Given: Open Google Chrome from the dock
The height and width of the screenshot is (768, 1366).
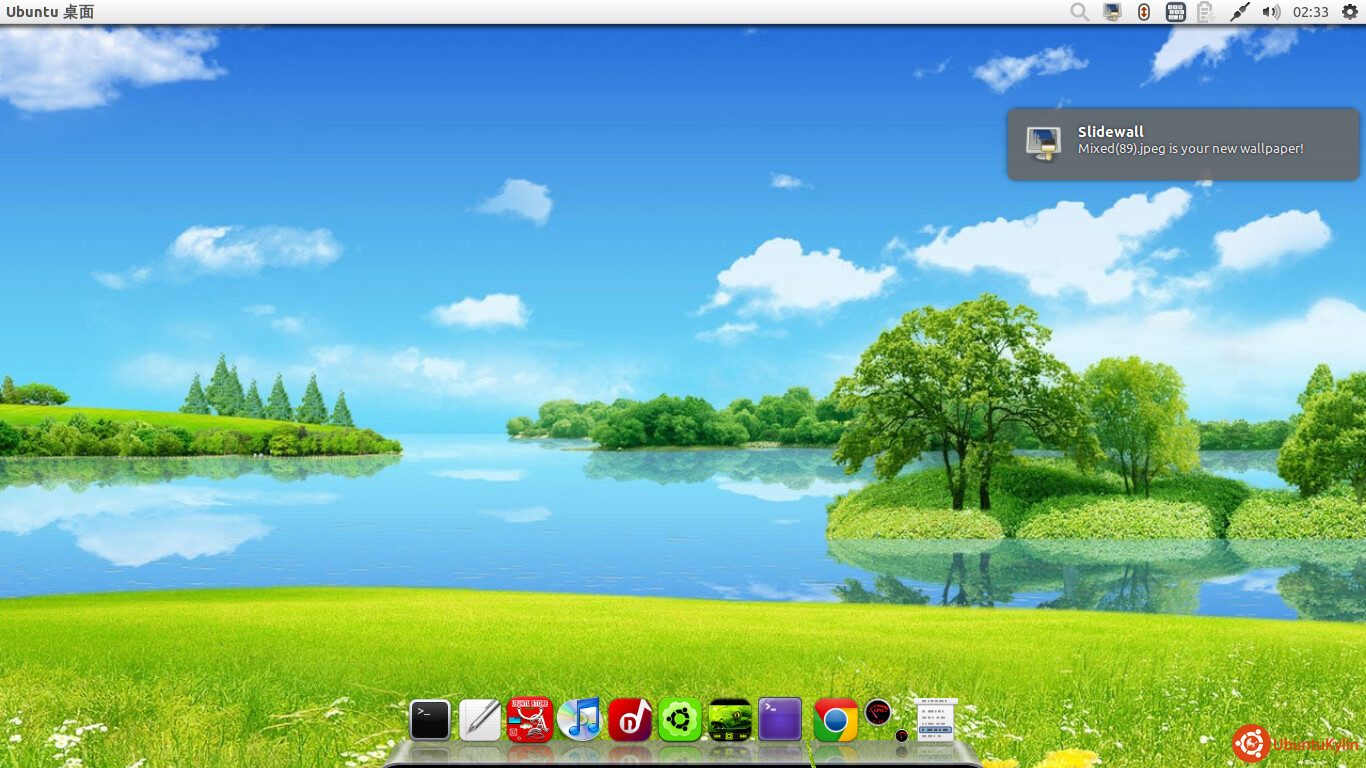Looking at the screenshot, I should pyautogui.click(x=836, y=720).
